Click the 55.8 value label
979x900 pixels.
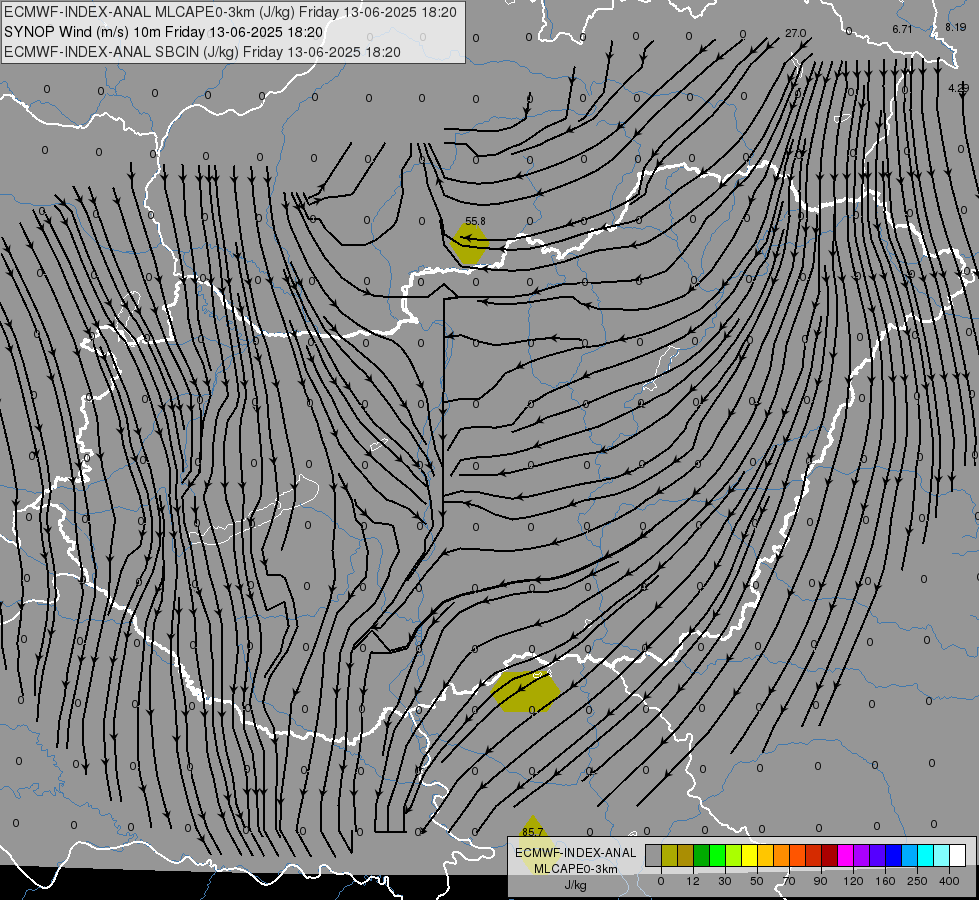[475, 221]
